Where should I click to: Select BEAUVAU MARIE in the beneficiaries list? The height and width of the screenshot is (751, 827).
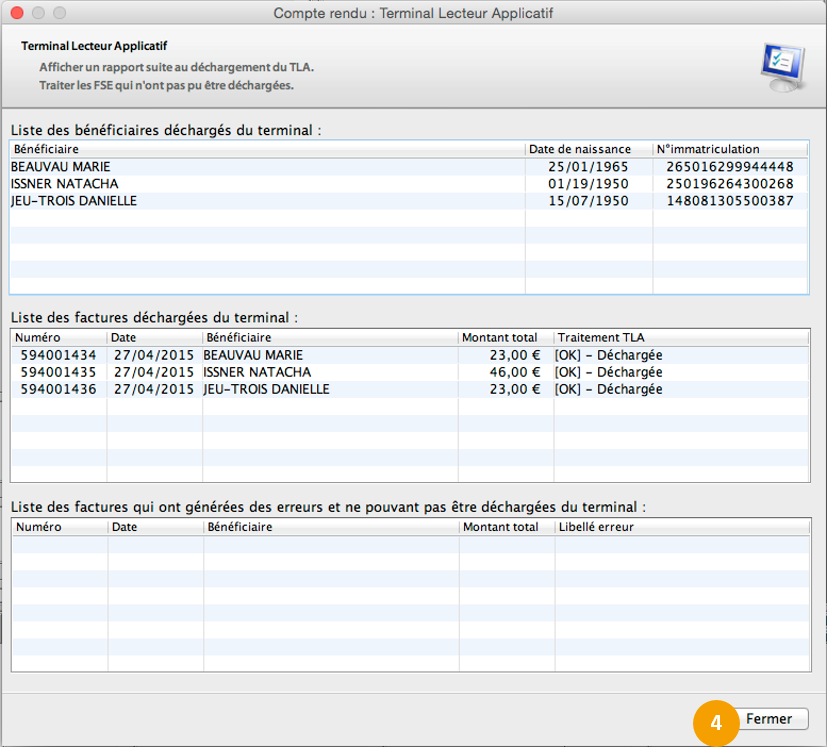click(61, 167)
